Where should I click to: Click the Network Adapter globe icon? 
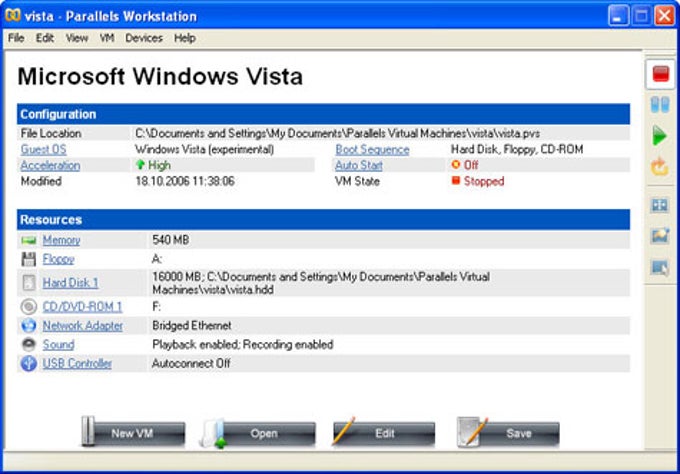point(29,326)
